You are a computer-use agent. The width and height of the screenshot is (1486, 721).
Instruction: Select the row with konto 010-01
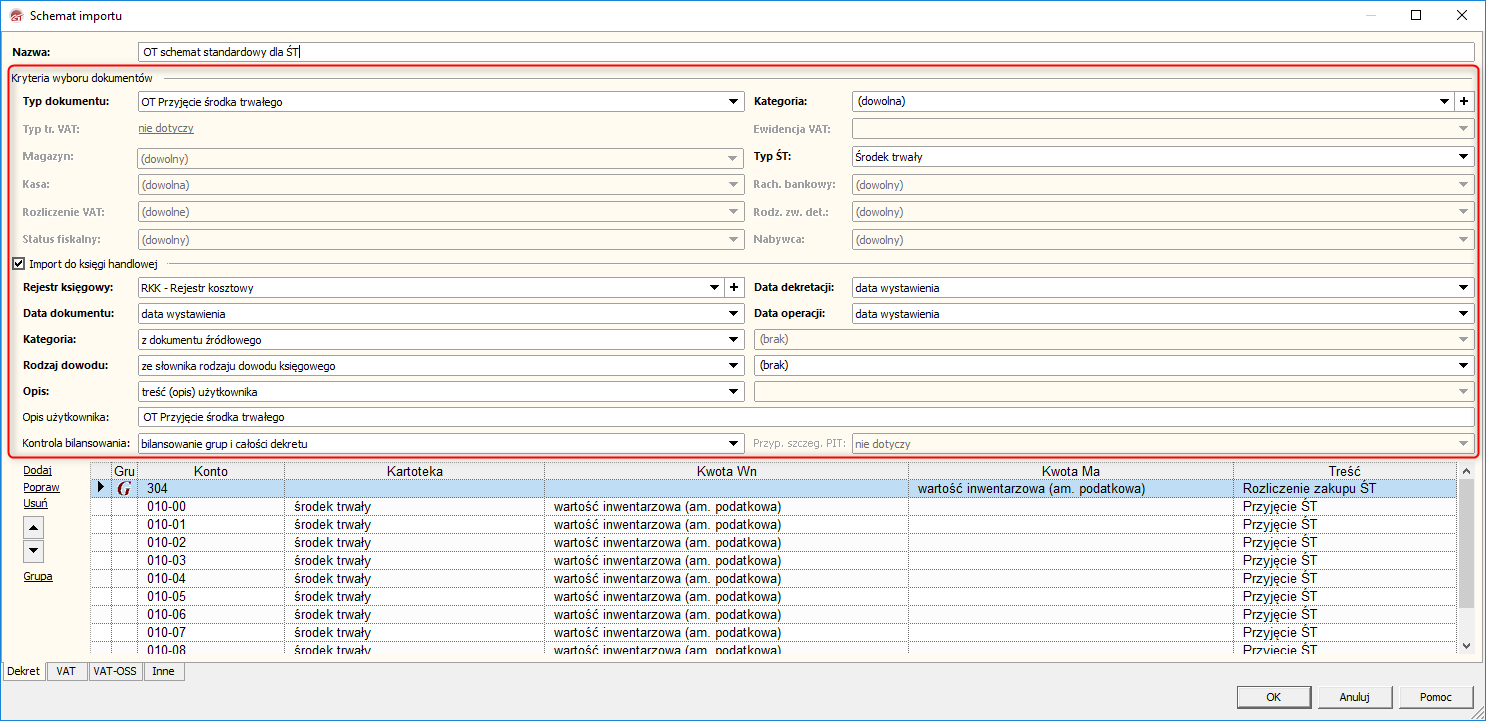click(774, 524)
